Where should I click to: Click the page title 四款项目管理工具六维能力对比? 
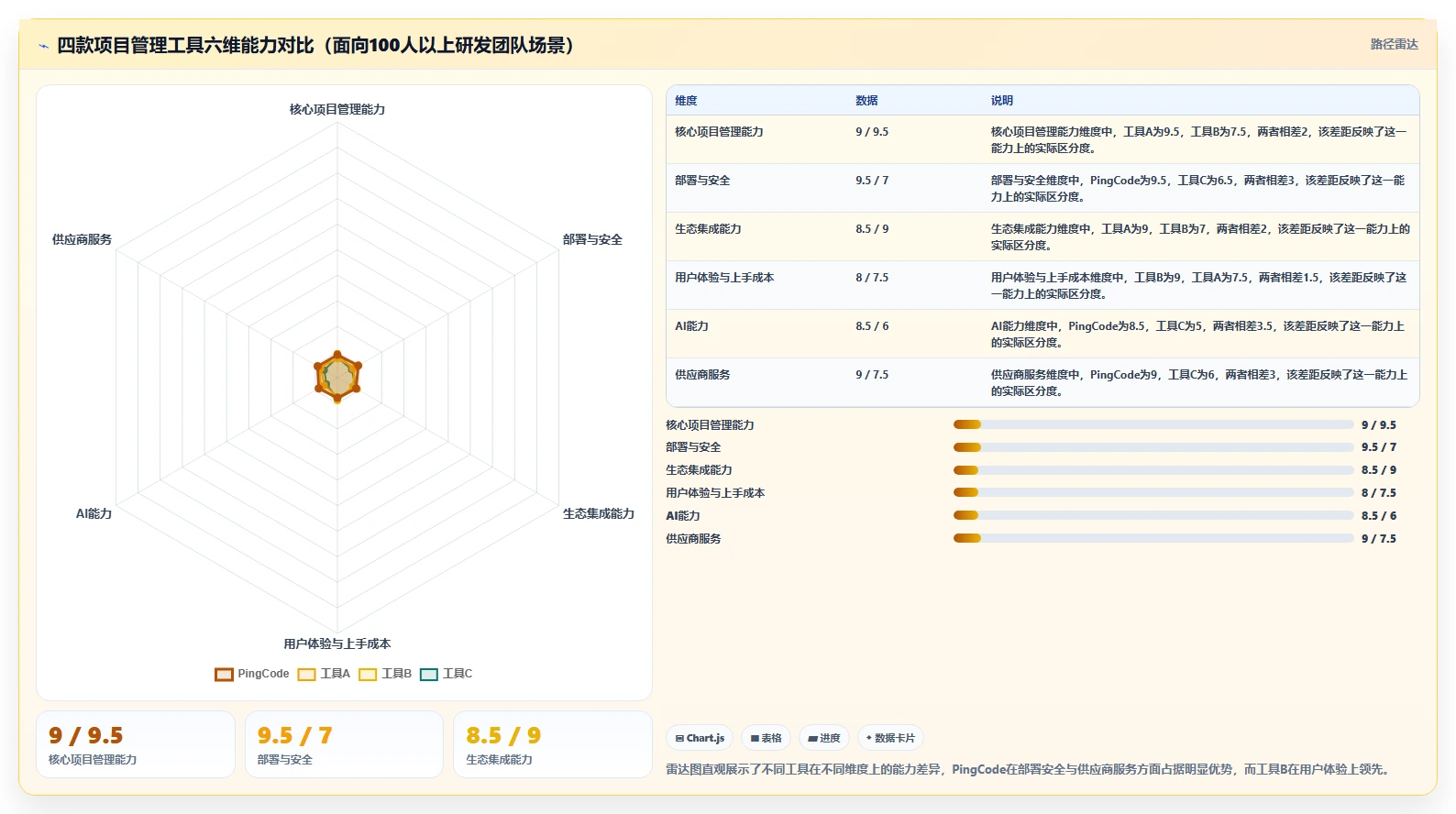(315, 46)
